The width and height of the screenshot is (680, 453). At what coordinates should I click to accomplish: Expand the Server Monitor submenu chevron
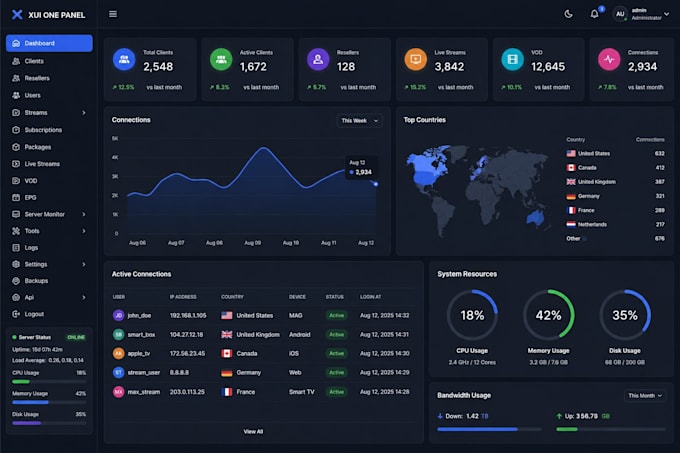click(84, 214)
